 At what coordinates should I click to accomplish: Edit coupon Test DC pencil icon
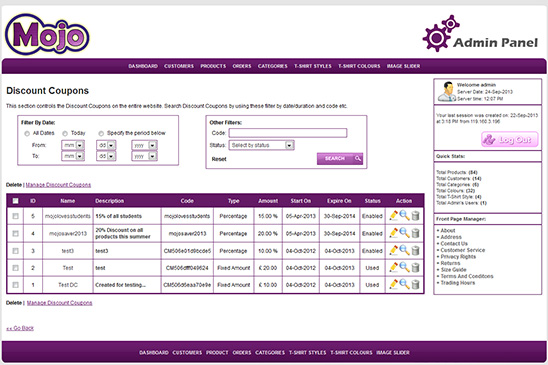pos(394,284)
